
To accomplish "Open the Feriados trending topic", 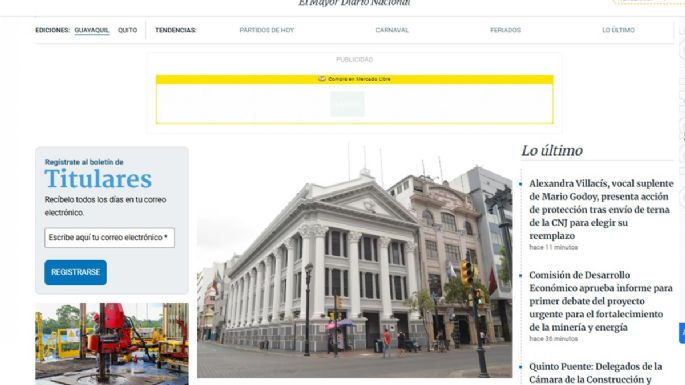I will click(x=505, y=30).
